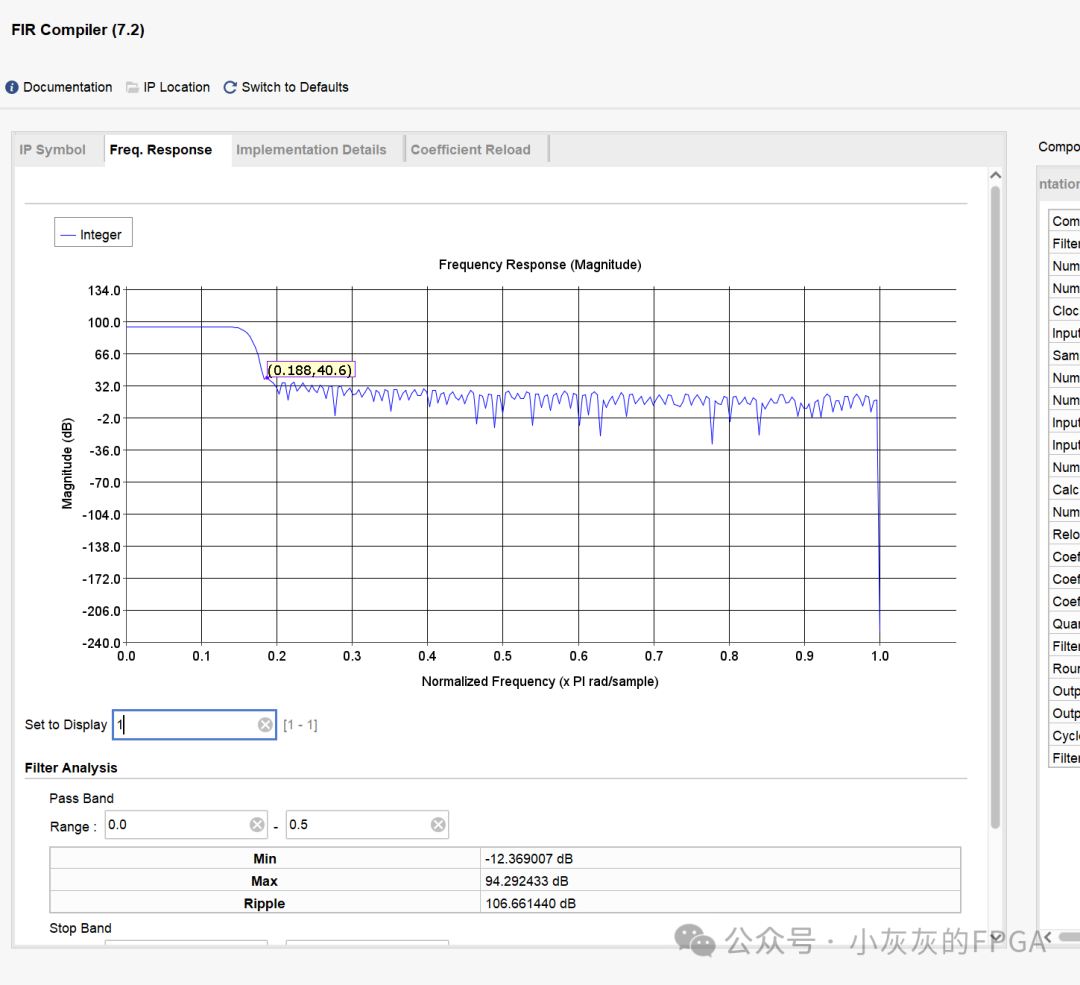1080x985 pixels.
Task: Click the Switch to Defaults refresh icon
Action: [x=230, y=87]
